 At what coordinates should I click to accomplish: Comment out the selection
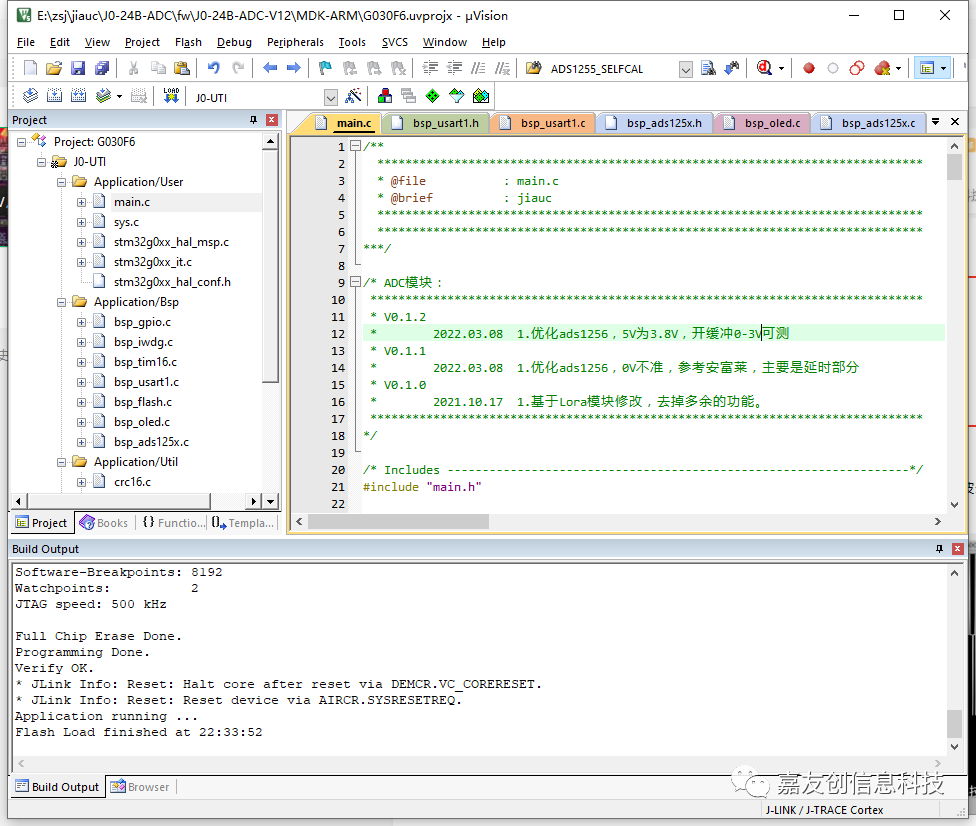coord(479,68)
